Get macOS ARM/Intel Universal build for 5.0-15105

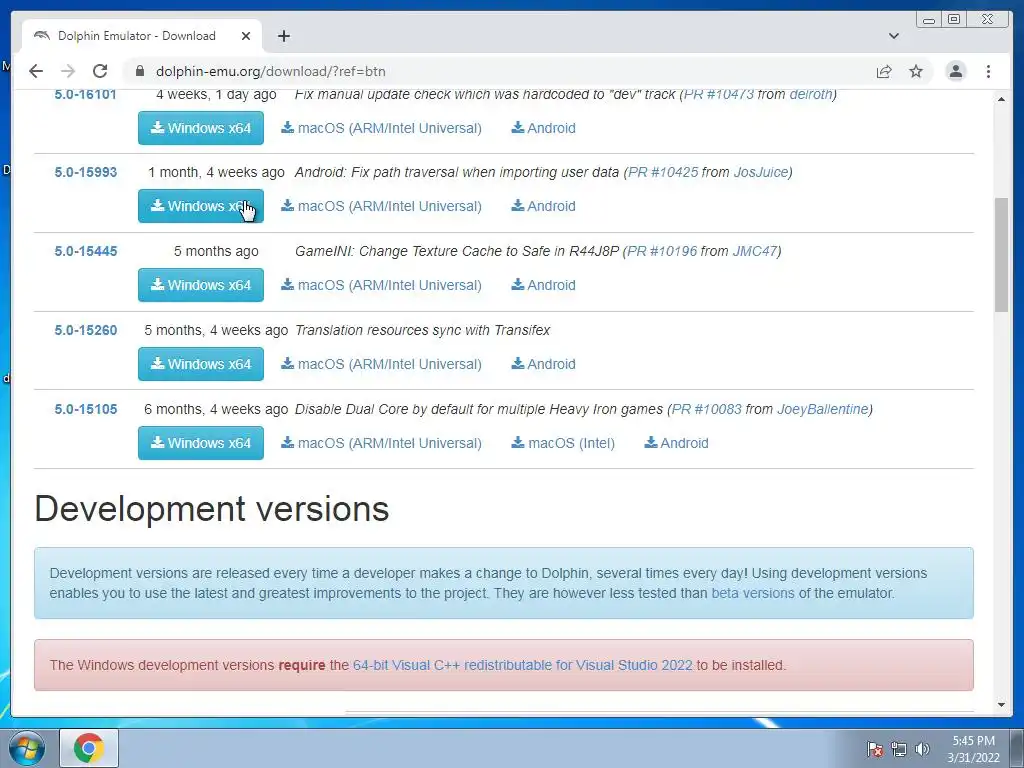(381, 443)
